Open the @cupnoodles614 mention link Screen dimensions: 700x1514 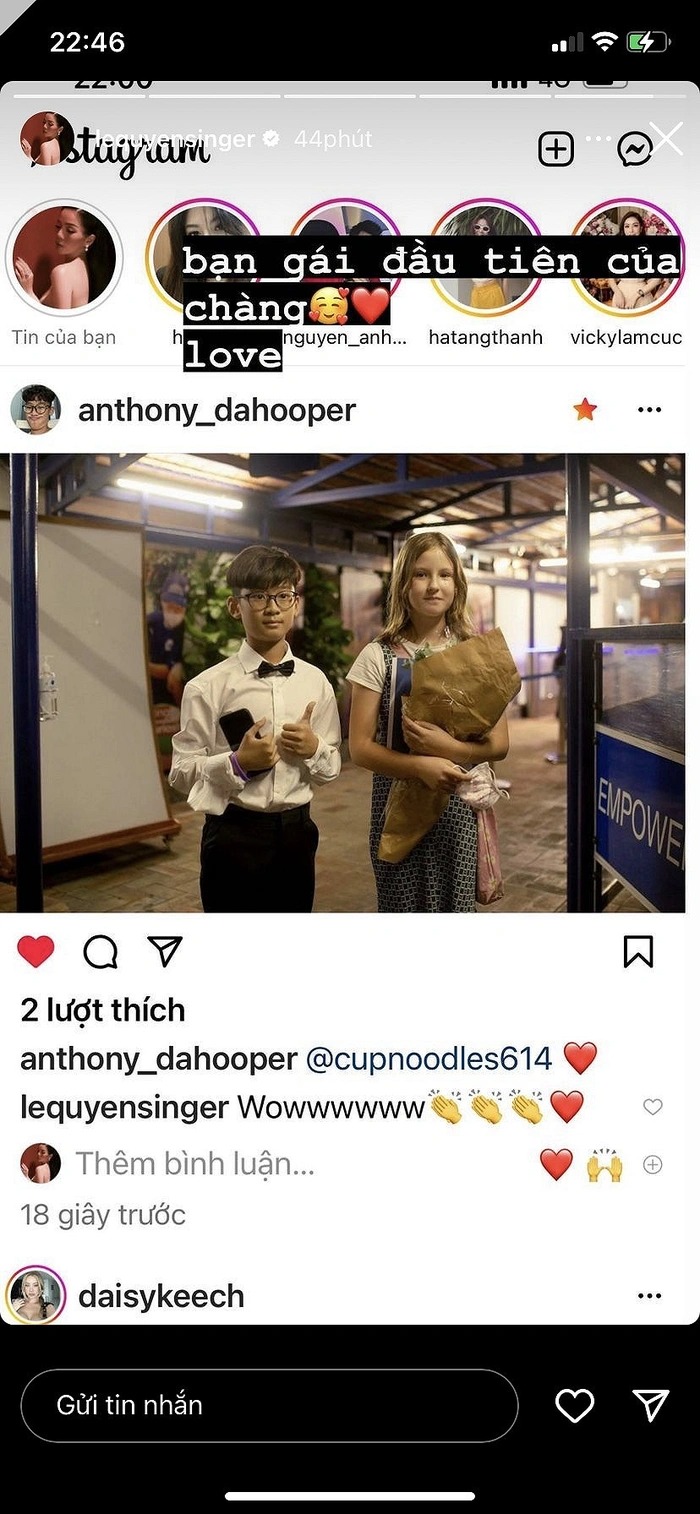pos(429,1059)
